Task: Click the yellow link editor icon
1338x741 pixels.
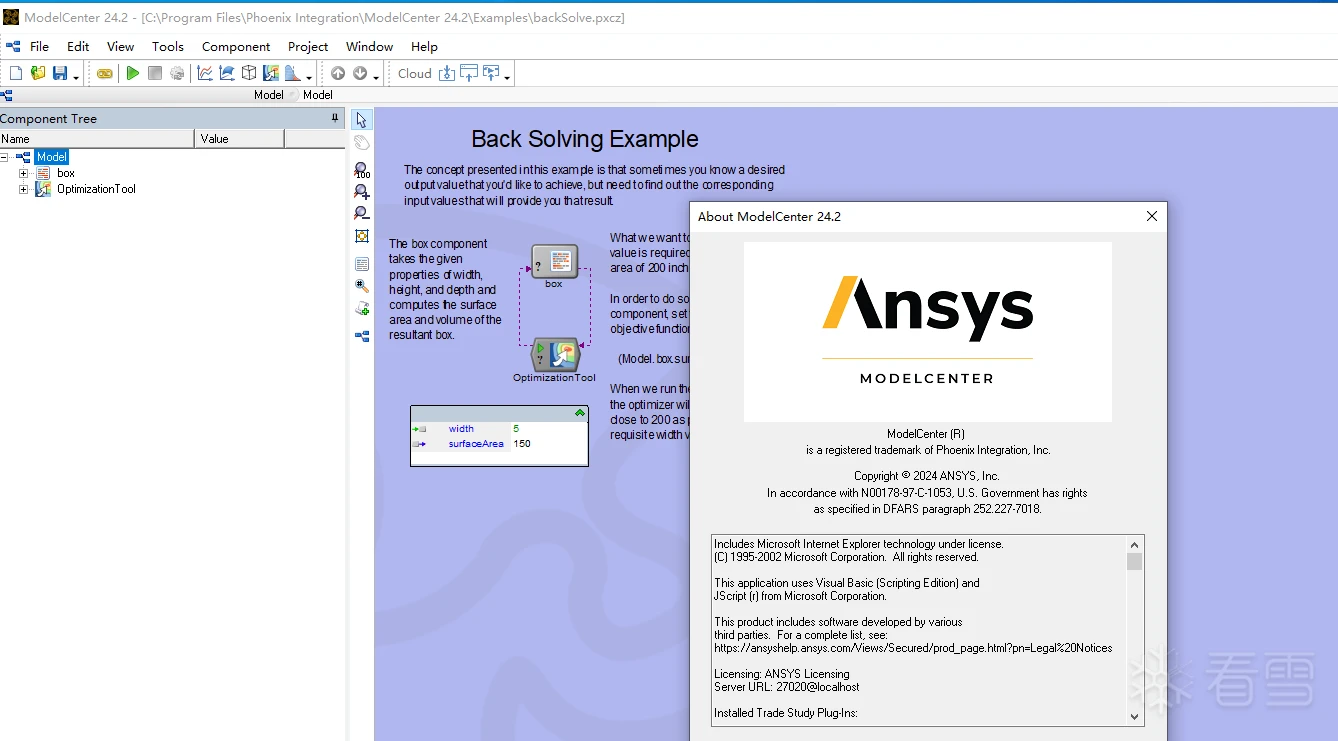Action: (x=105, y=73)
